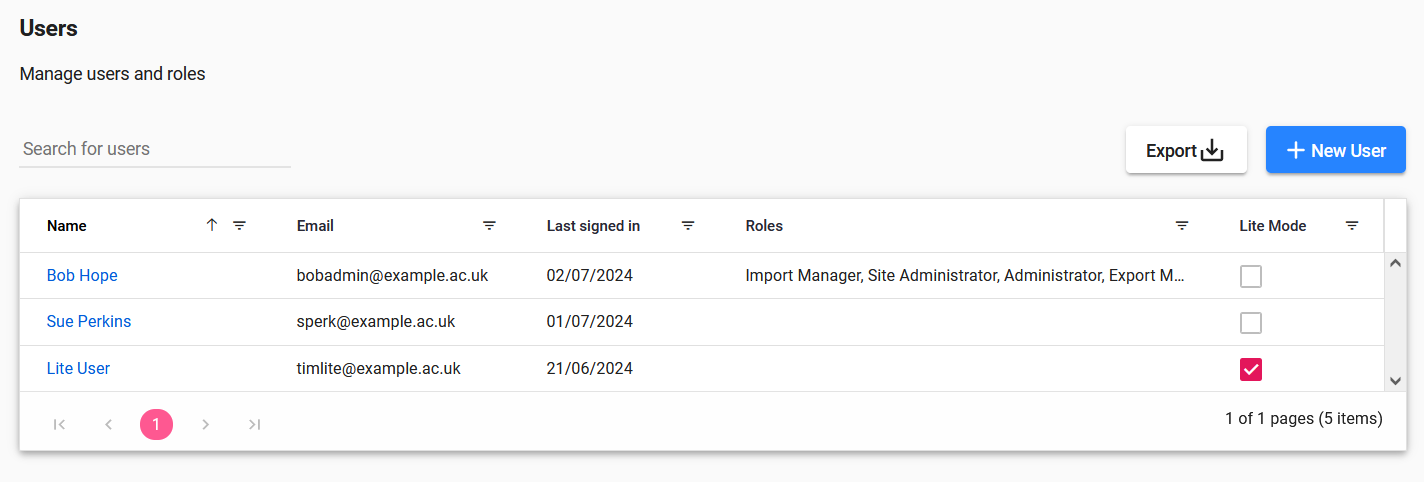
Task: Open the Last signed in filter icon
Action: coord(688,226)
